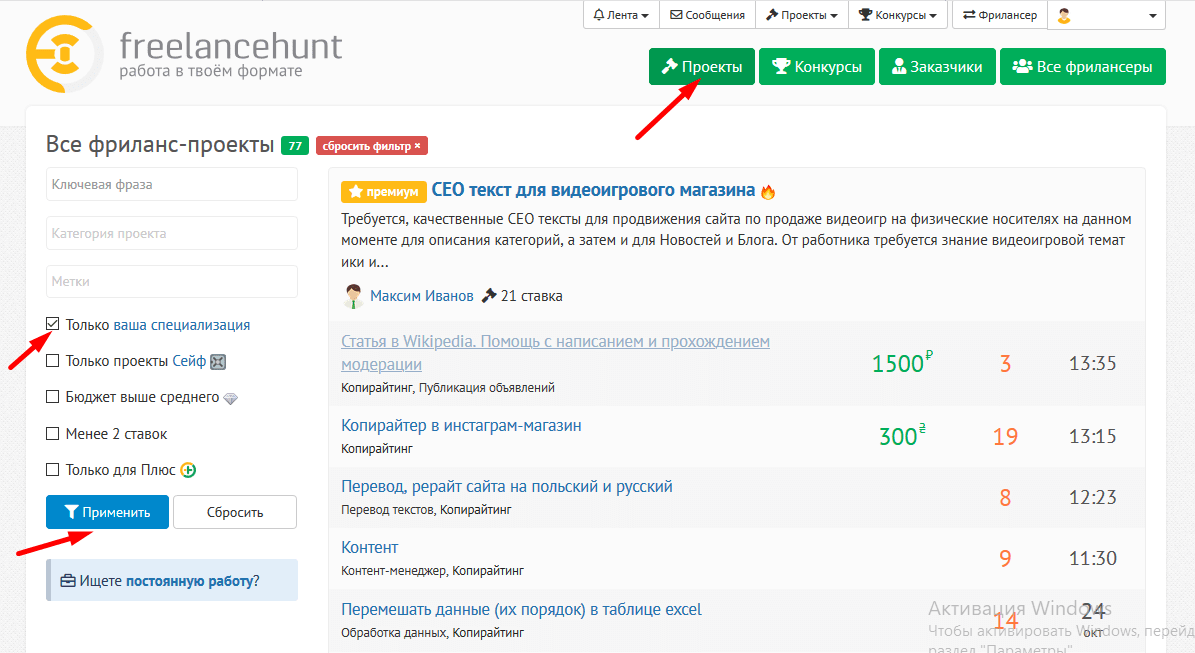
Task: Click the yellow премиум star badge
Action: pyautogui.click(x=384, y=191)
